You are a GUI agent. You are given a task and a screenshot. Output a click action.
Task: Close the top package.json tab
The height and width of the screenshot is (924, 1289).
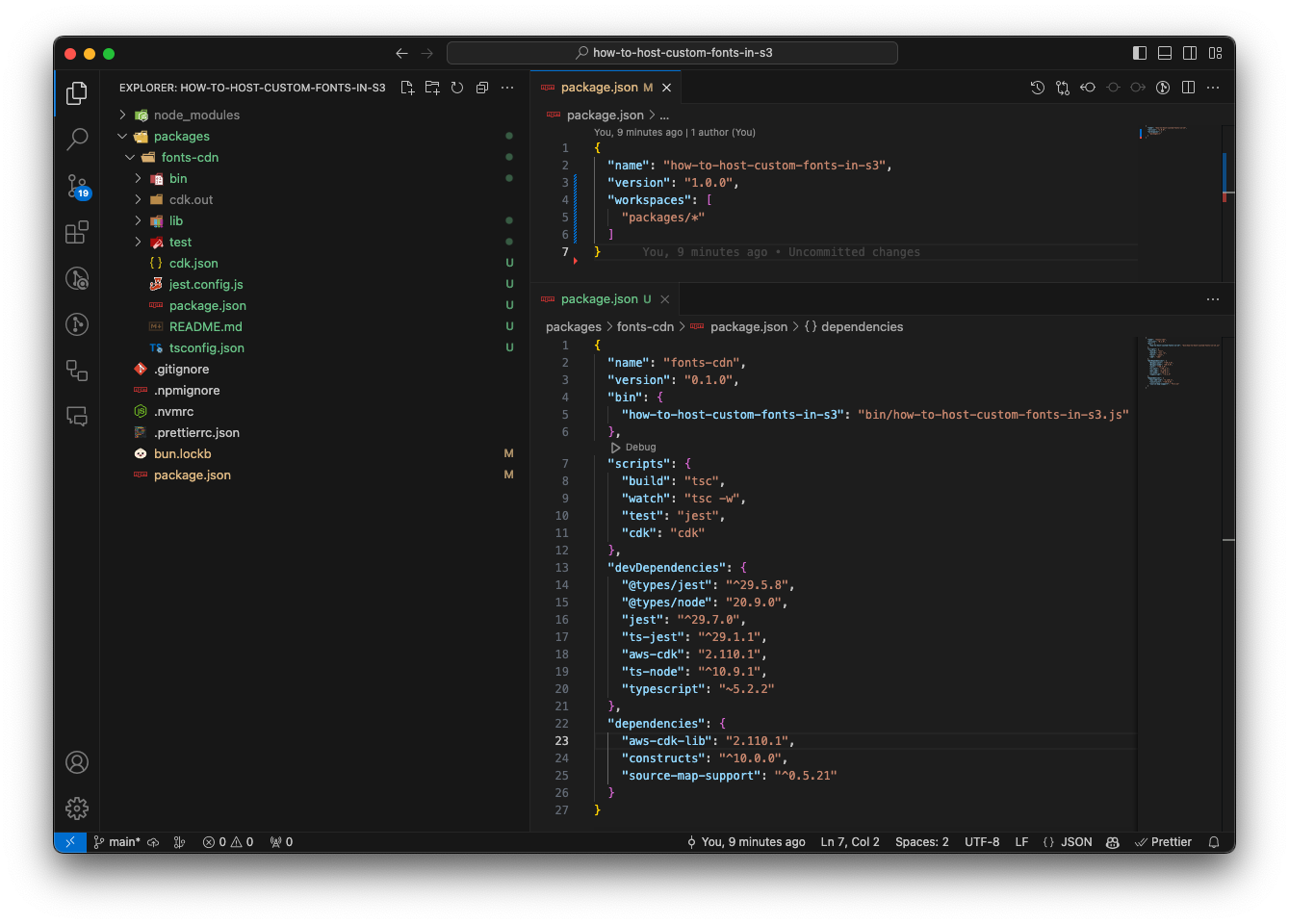(x=666, y=88)
